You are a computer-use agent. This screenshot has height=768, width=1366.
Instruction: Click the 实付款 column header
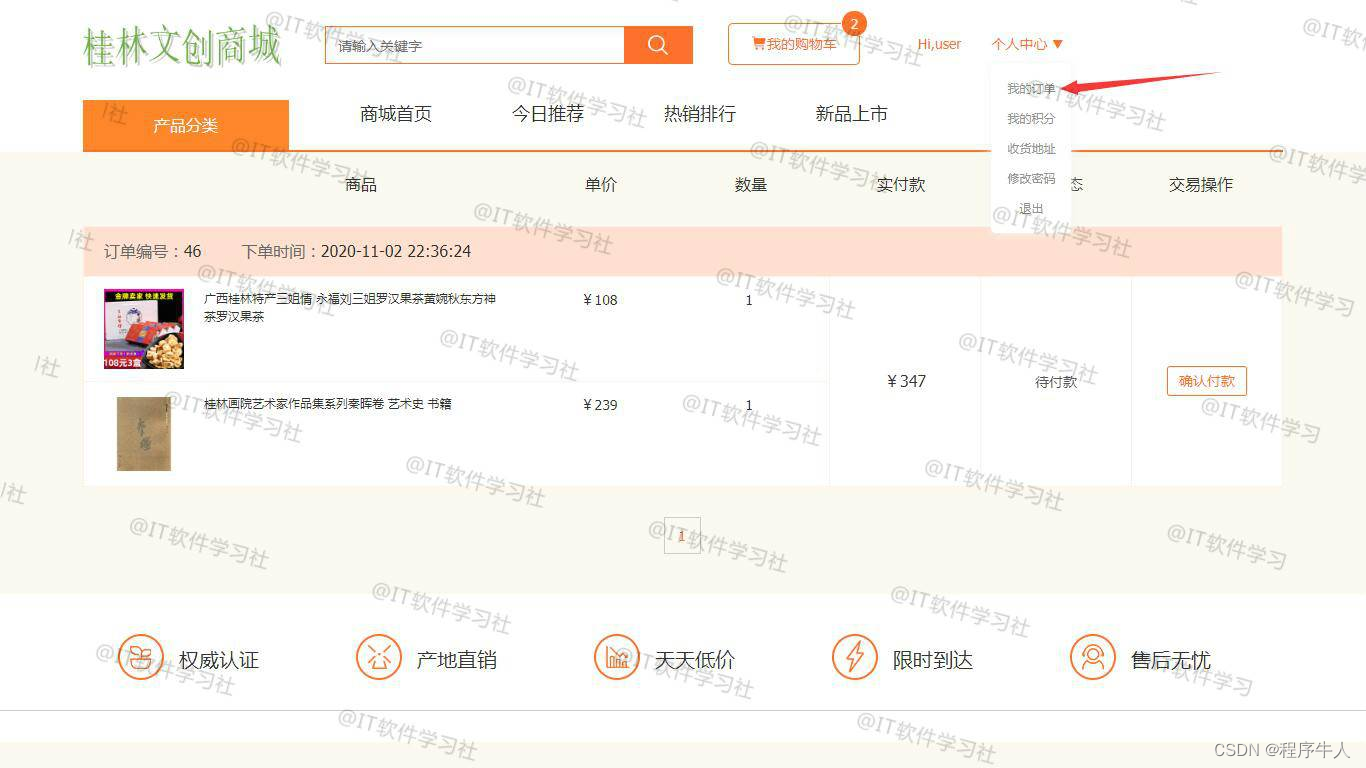tap(901, 185)
